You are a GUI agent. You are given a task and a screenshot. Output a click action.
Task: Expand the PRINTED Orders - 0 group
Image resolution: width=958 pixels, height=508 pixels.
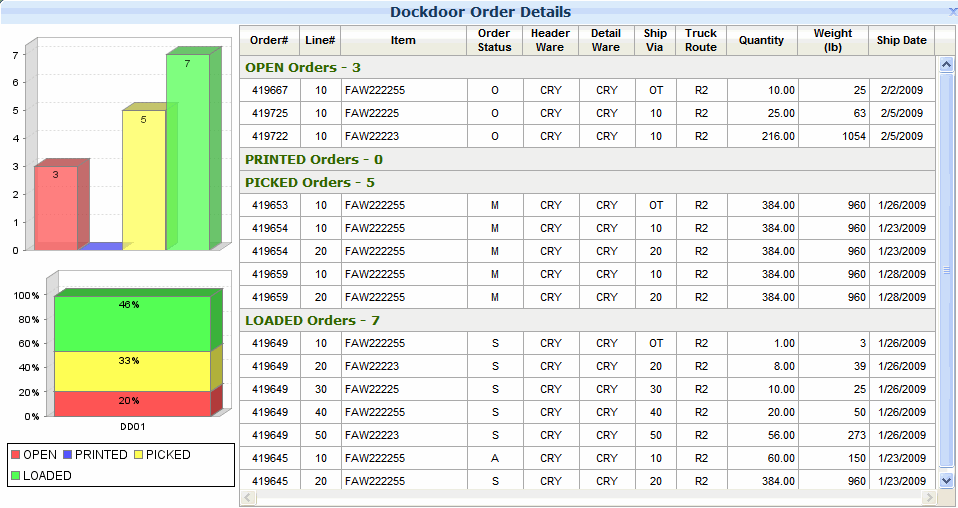pos(314,159)
